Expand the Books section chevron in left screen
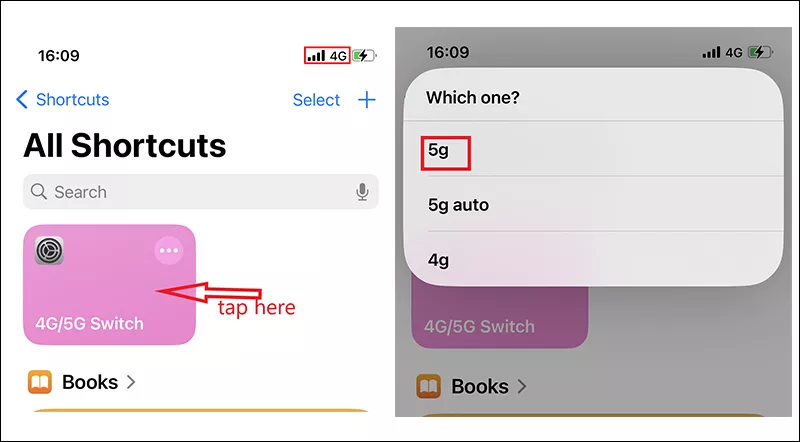 (x=131, y=382)
